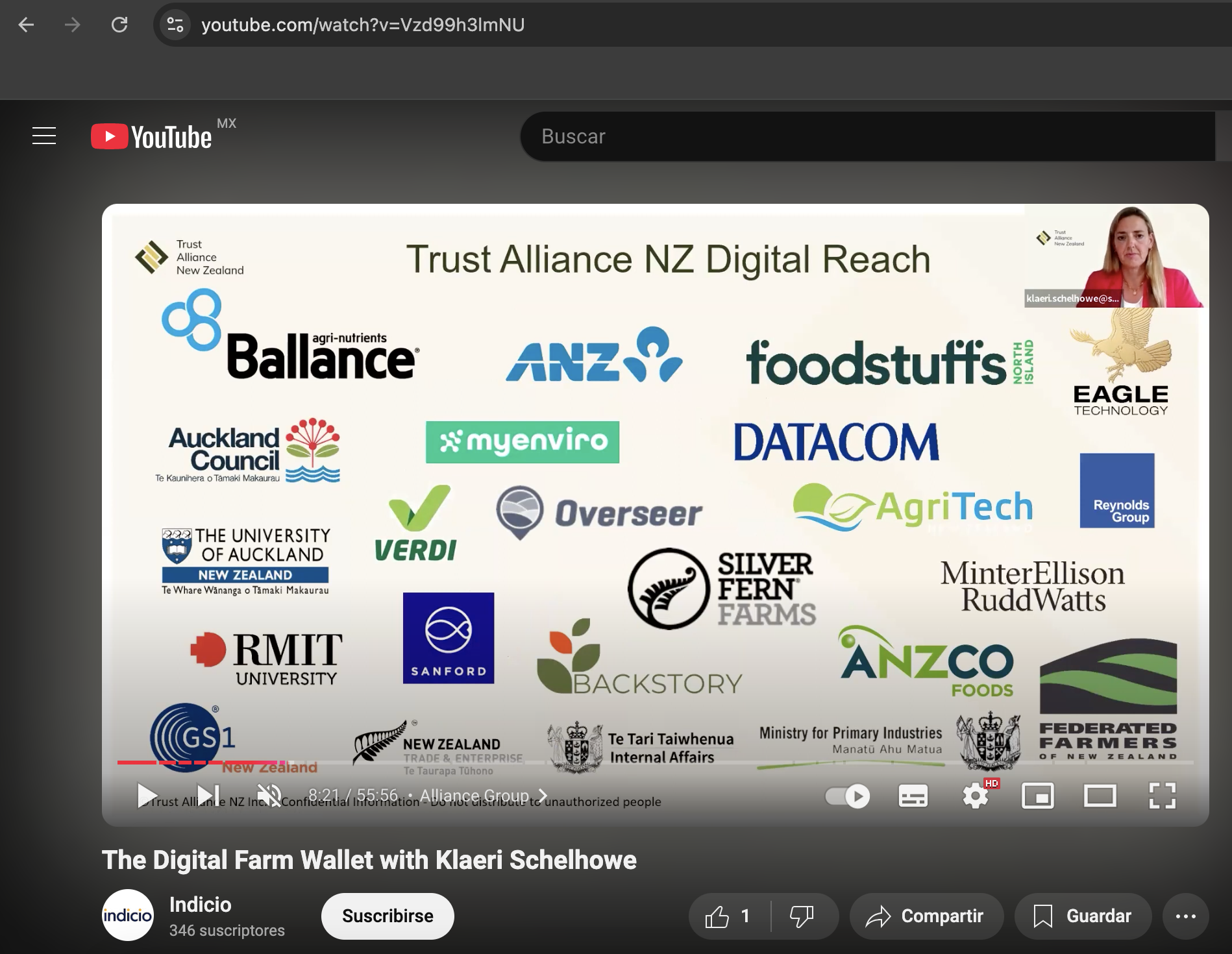Click the 346 suscriptores text
Image resolution: width=1232 pixels, height=954 pixels.
(227, 931)
